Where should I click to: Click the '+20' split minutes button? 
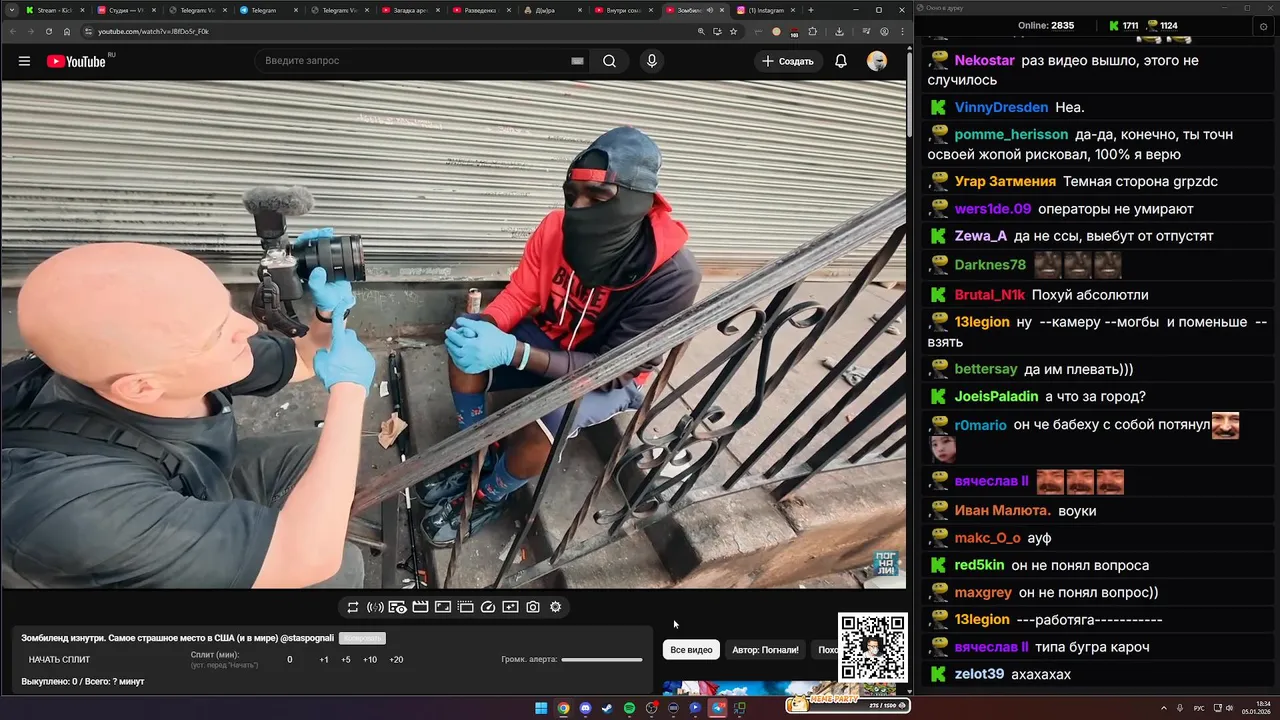click(396, 660)
